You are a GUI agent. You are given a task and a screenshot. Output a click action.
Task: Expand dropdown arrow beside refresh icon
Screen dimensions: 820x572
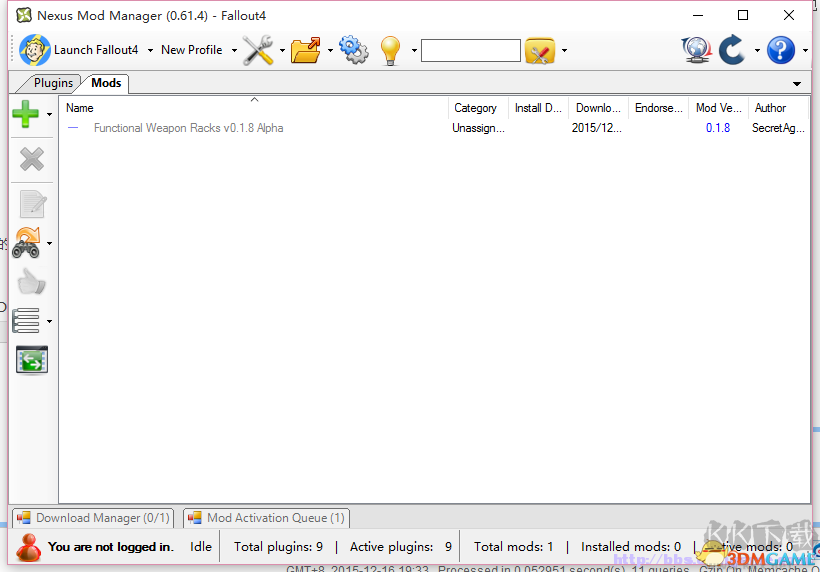click(757, 51)
